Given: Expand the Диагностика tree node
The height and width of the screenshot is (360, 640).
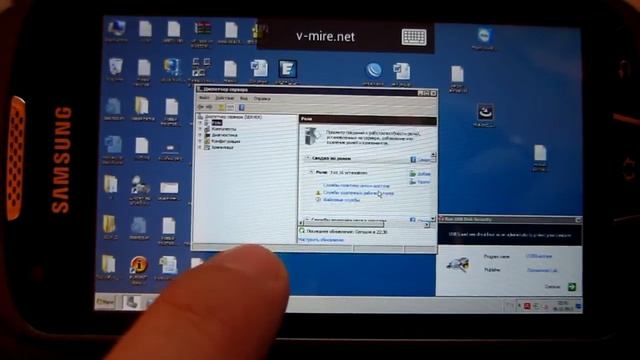Looking at the screenshot, I should point(200,135).
